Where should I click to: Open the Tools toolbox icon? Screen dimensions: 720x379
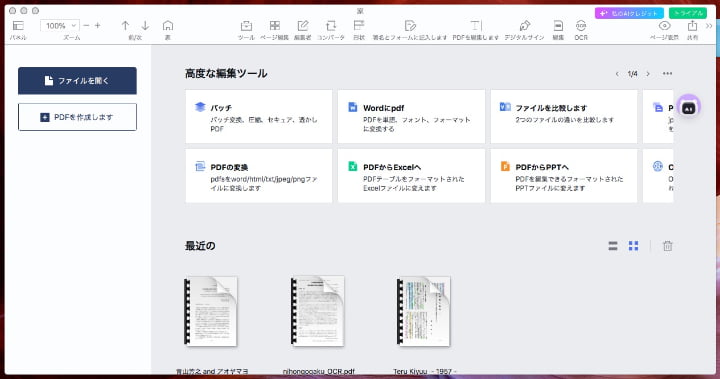tap(246, 26)
